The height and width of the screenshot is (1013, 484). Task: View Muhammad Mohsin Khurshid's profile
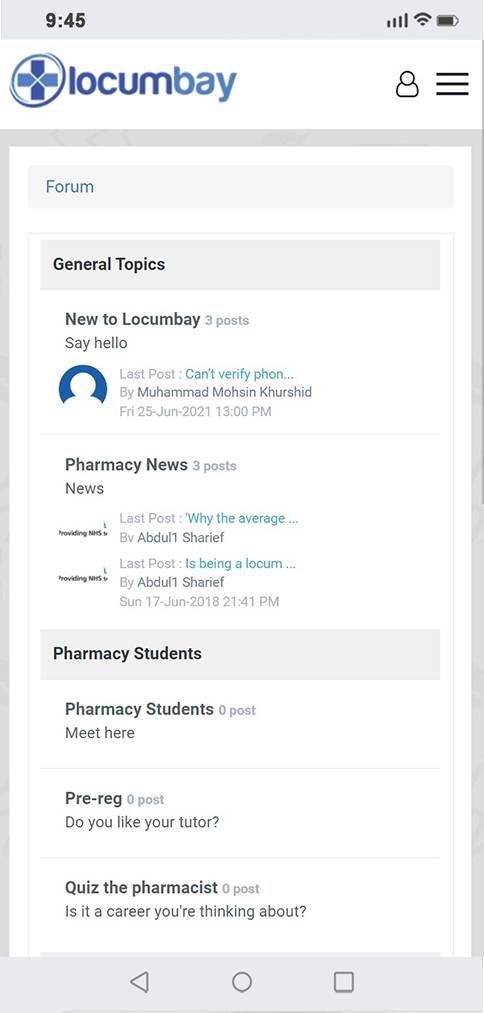tap(224, 392)
